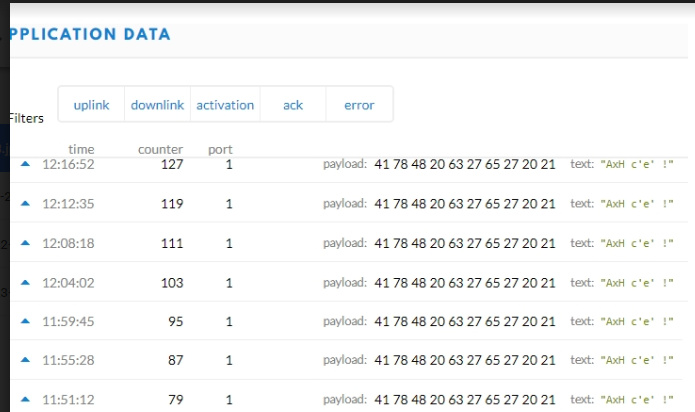
Task: Select the error filter tab
Action: tap(359, 105)
